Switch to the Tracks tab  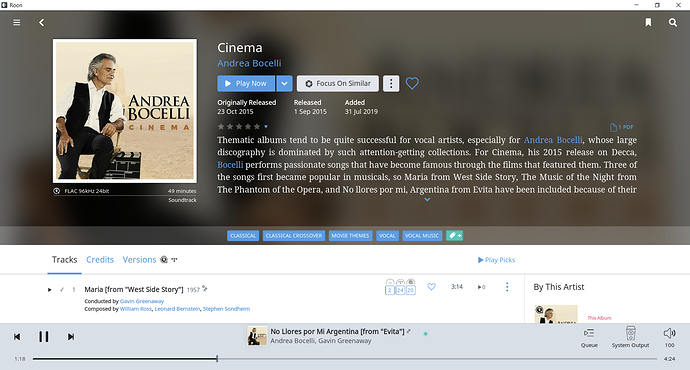64,260
